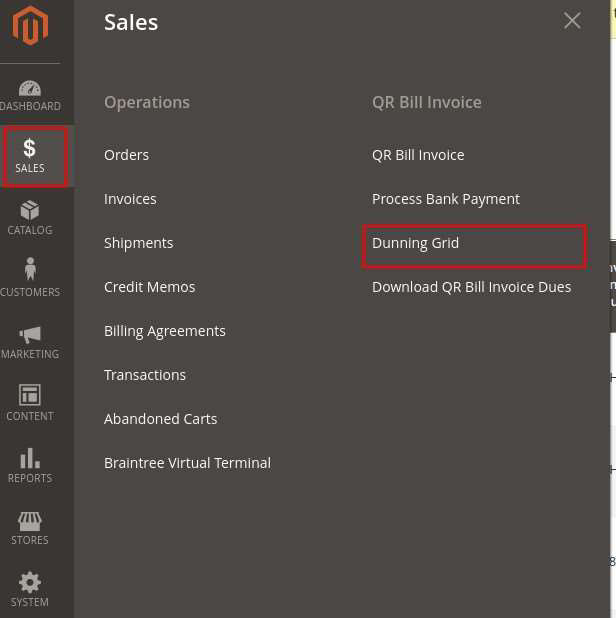Open the Marketing megaphone icon
The width and height of the screenshot is (616, 618).
point(30,335)
